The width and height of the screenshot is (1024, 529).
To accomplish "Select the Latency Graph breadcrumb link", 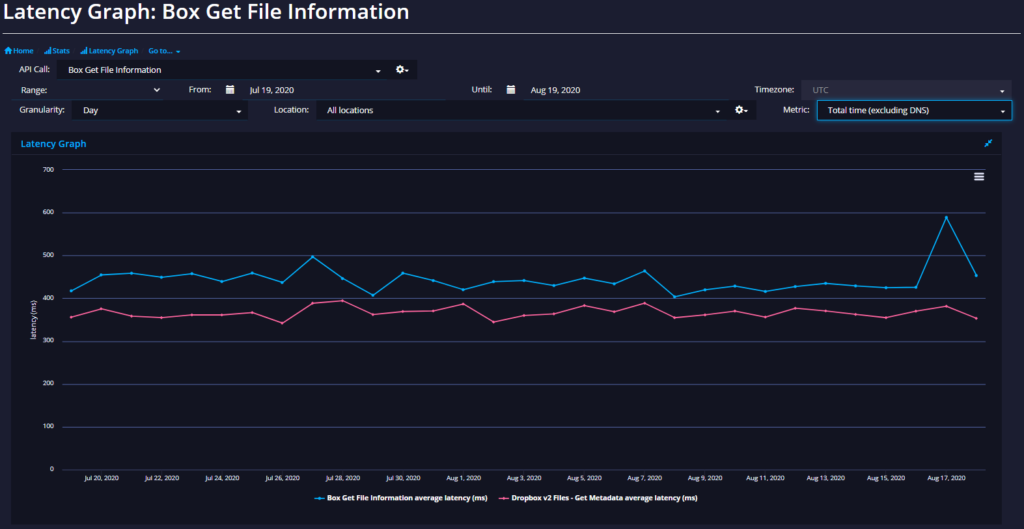I will pyautogui.click(x=109, y=50).
